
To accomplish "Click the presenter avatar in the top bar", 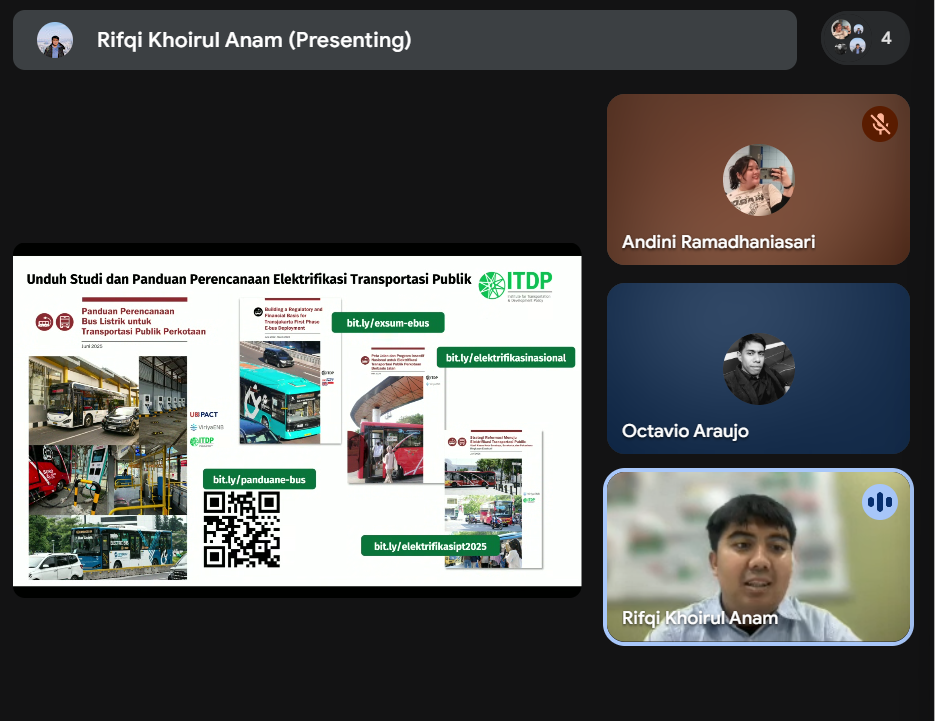I will 55,40.
